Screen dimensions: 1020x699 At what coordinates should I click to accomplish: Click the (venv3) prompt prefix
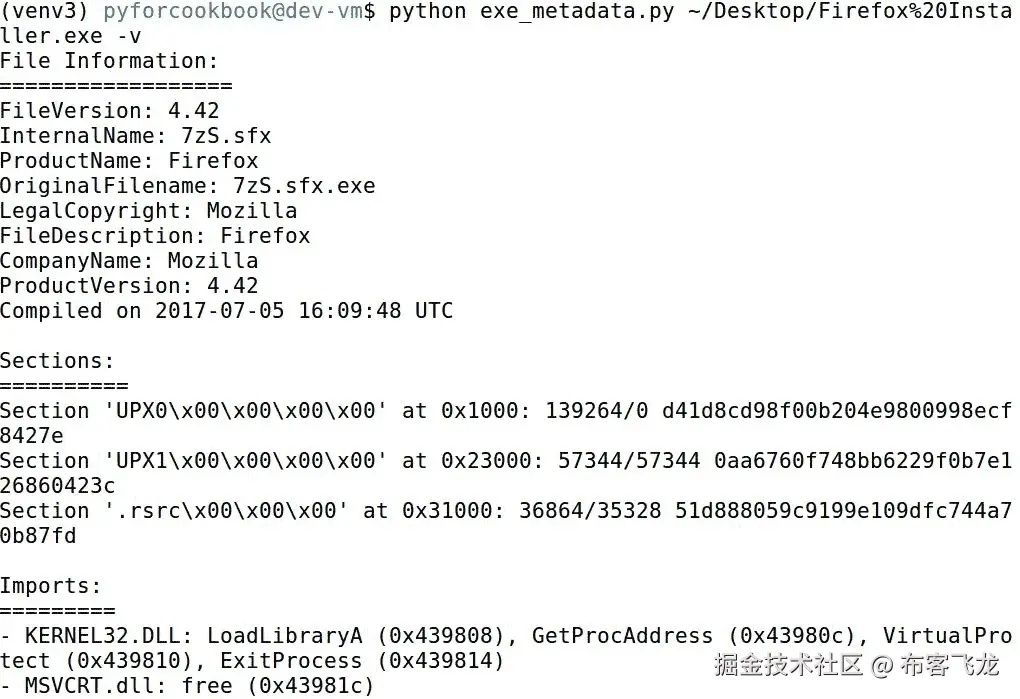coord(45,12)
